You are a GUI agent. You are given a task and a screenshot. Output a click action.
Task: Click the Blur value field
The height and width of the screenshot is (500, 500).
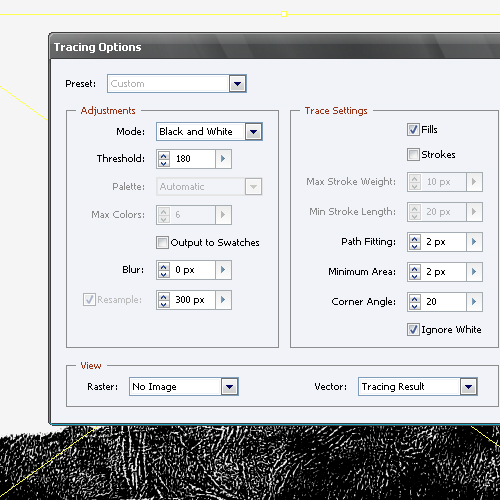192,270
